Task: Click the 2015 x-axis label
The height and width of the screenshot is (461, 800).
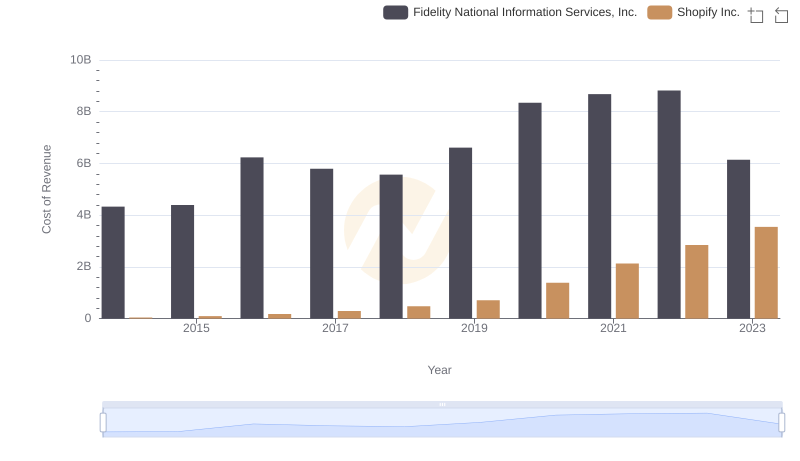Action: tap(196, 328)
